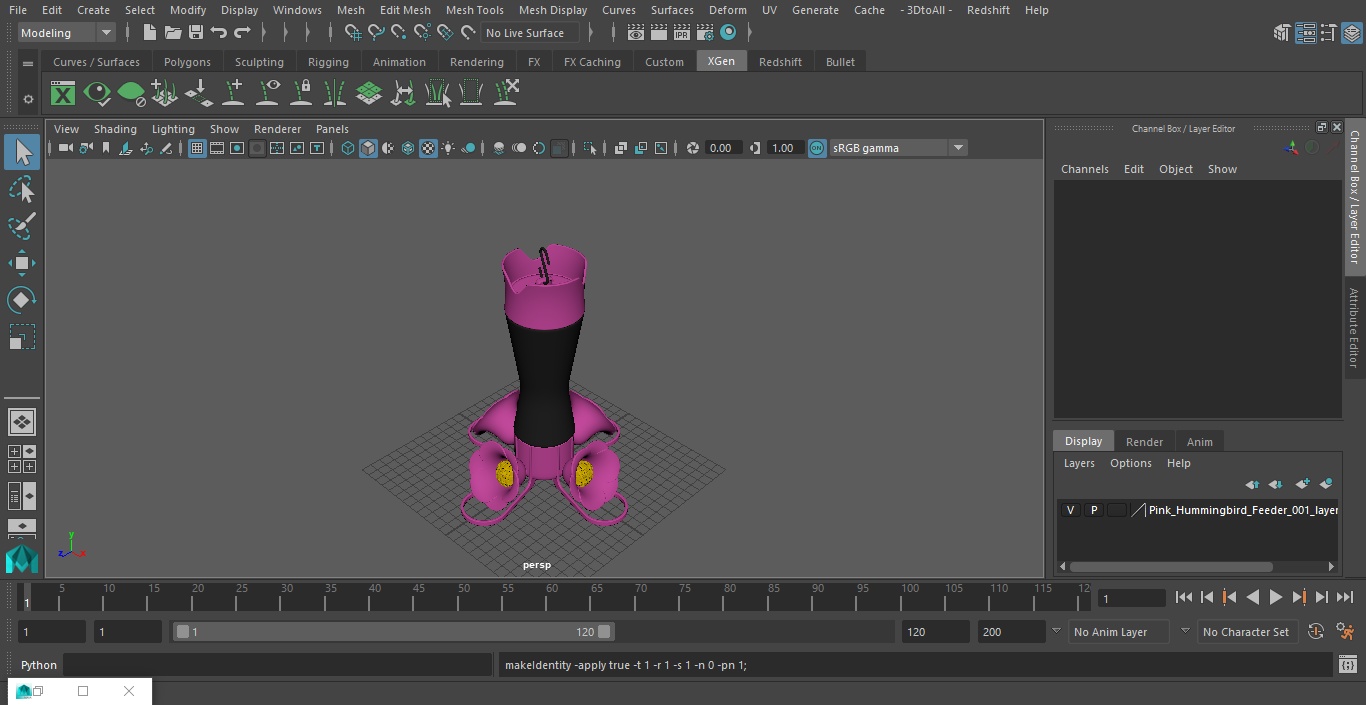
Task: Click the Step back one frame button
Action: click(1207, 597)
